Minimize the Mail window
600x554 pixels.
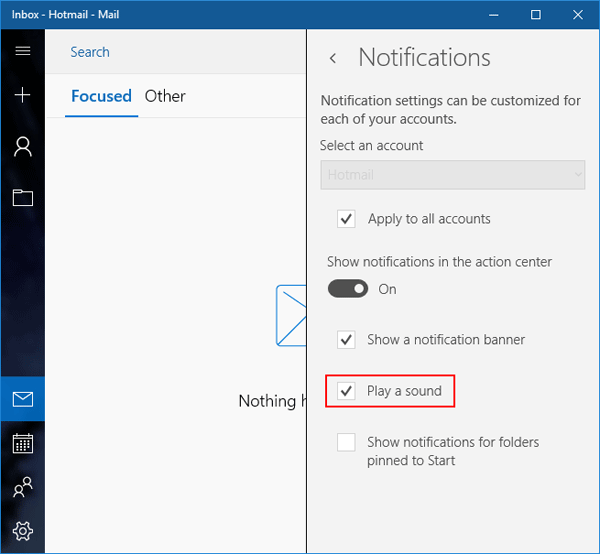point(491,14)
